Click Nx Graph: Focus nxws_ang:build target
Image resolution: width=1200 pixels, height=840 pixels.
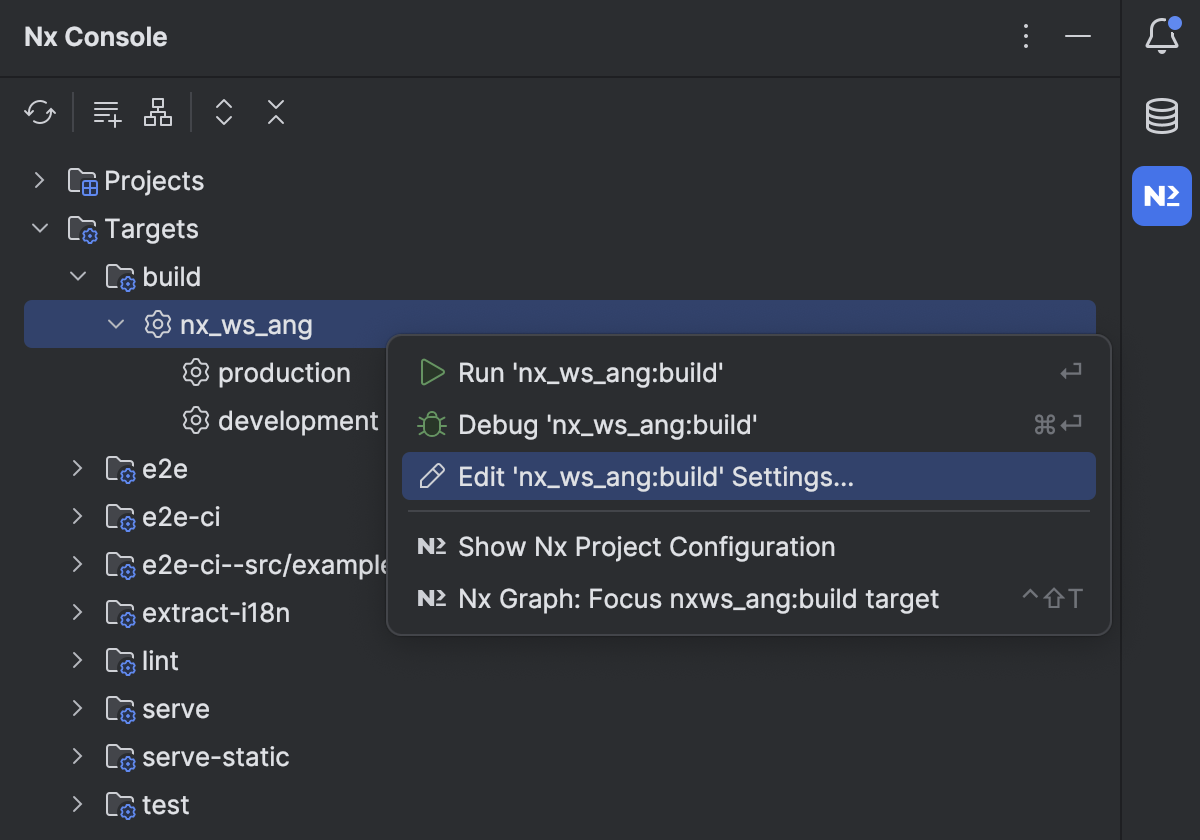(697, 598)
